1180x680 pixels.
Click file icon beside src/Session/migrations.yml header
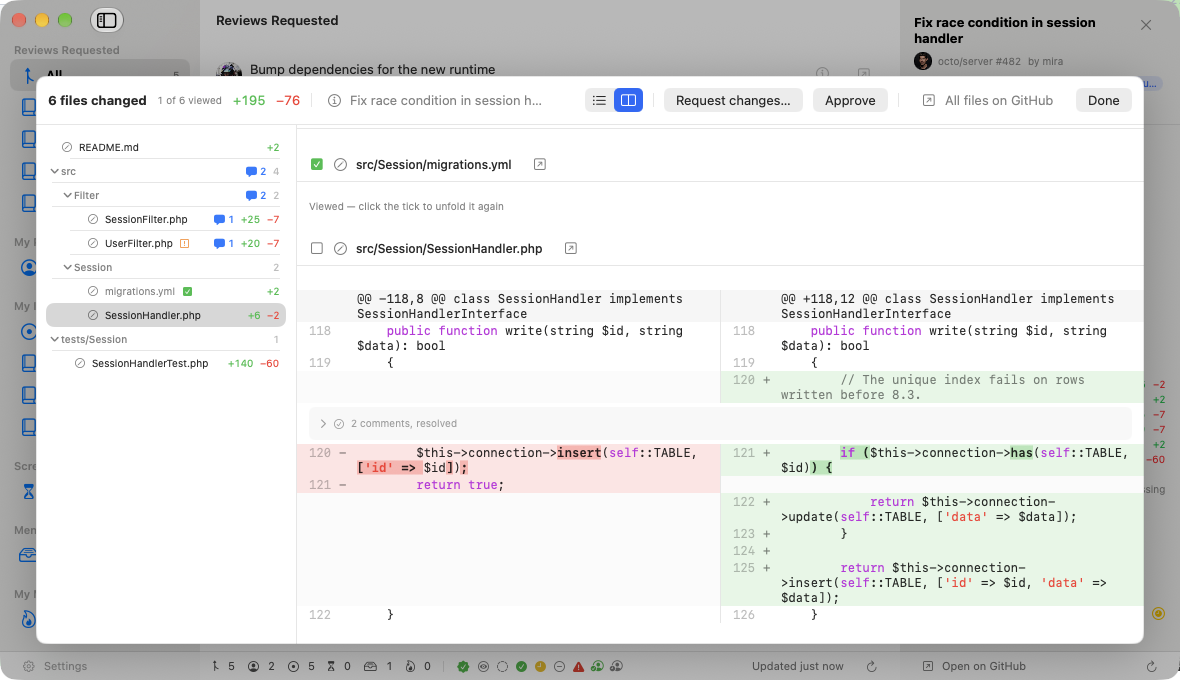[340, 164]
